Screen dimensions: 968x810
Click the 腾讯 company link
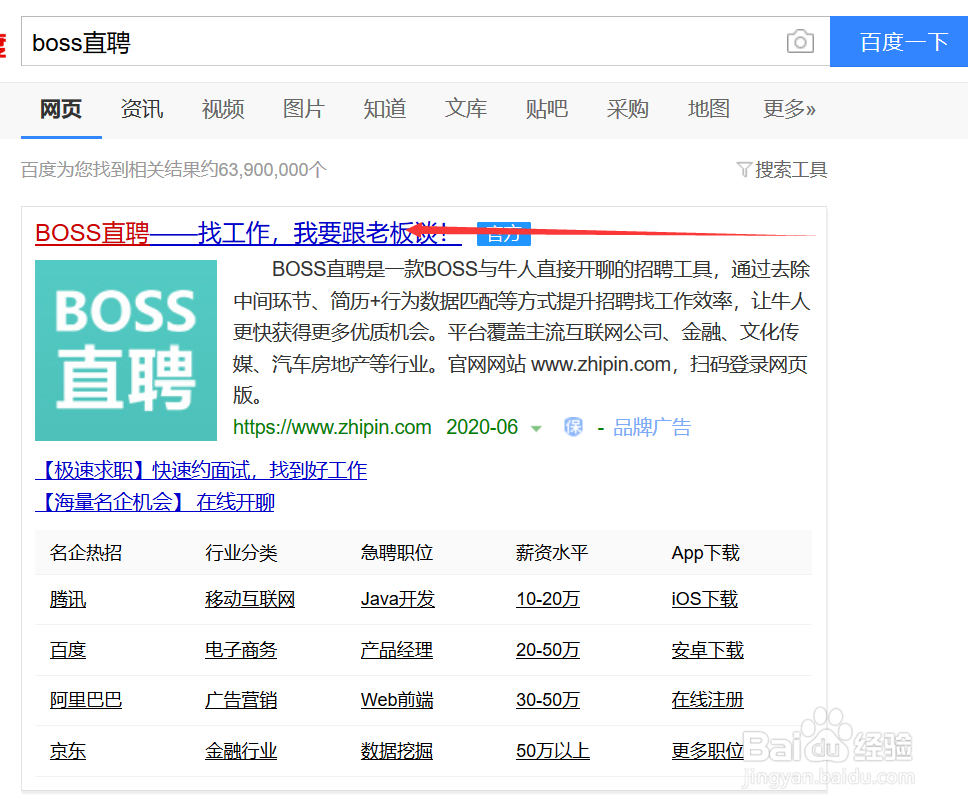(x=68, y=599)
